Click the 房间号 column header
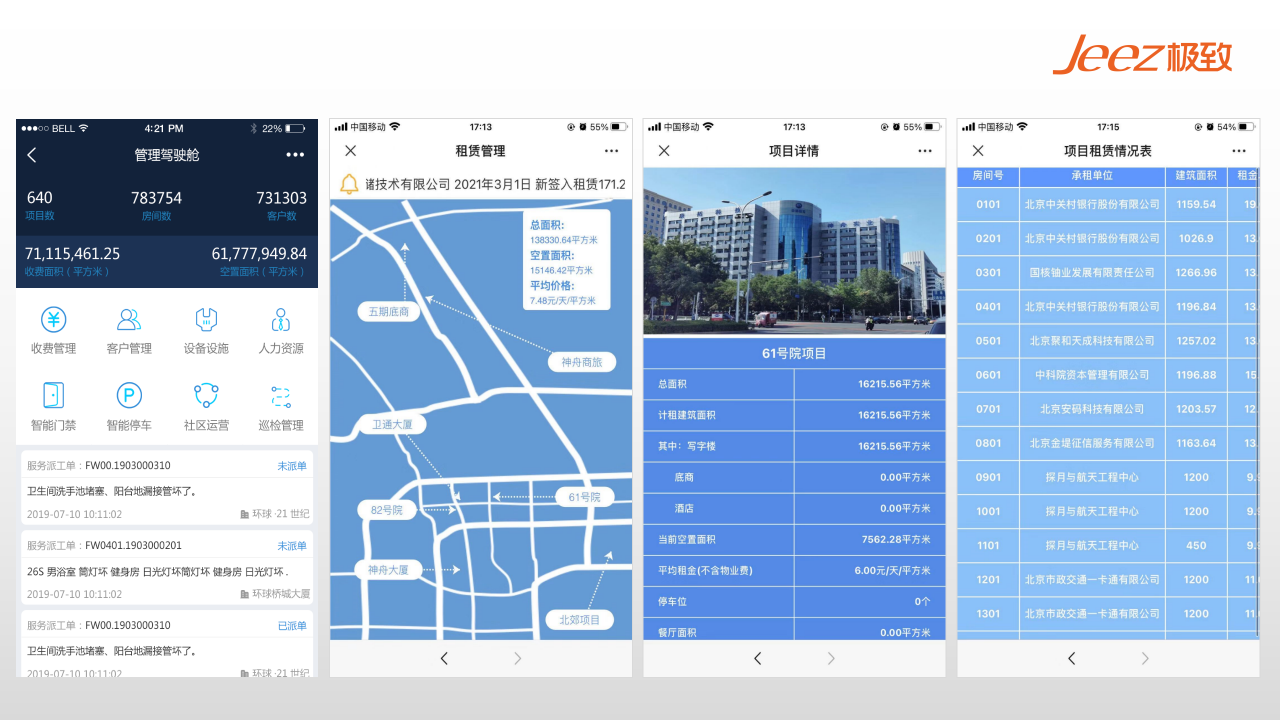The height and width of the screenshot is (720, 1280). pyautogui.click(x=988, y=176)
